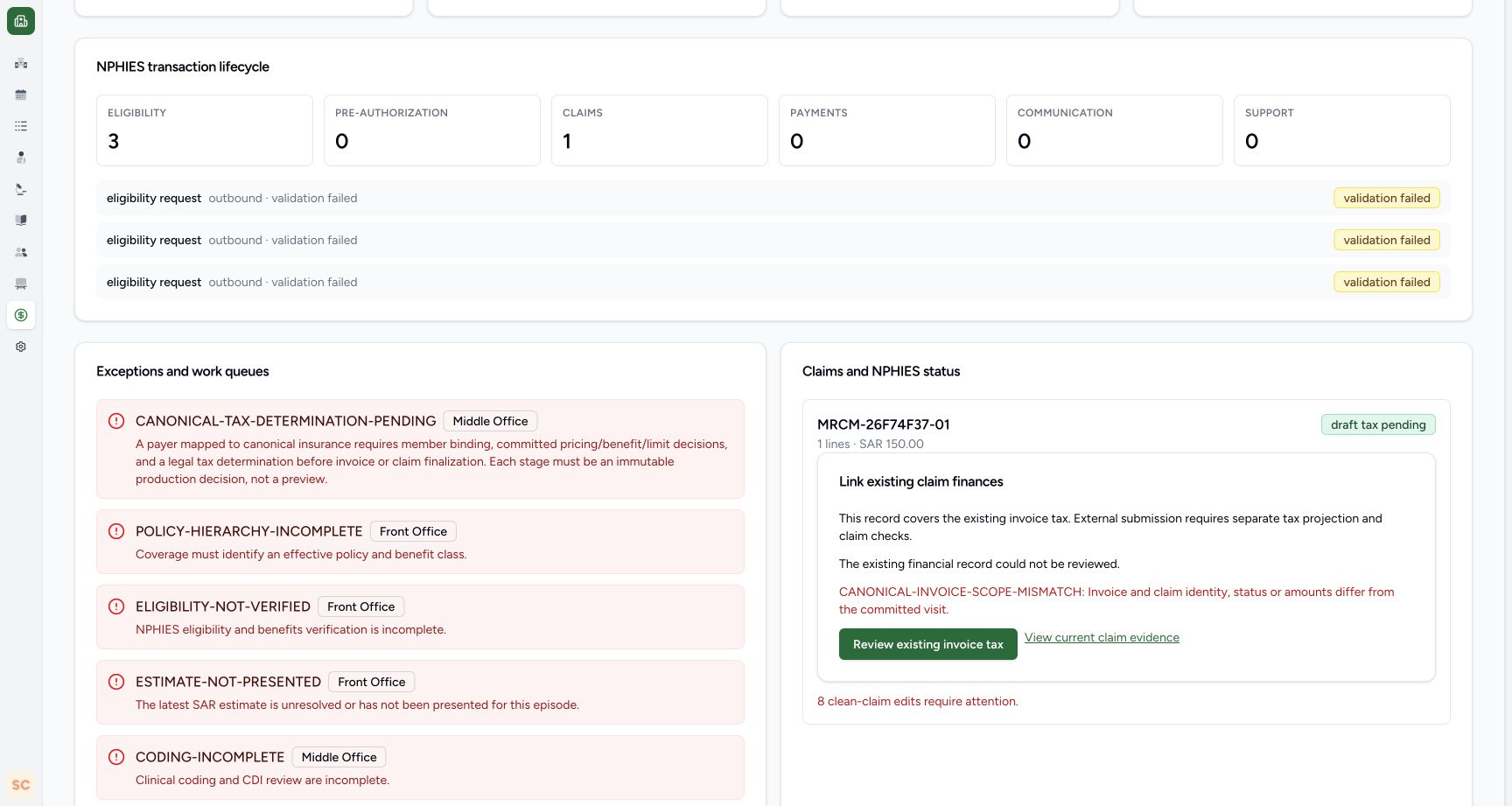Click the green hospital logo icon

click(x=21, y=21)
